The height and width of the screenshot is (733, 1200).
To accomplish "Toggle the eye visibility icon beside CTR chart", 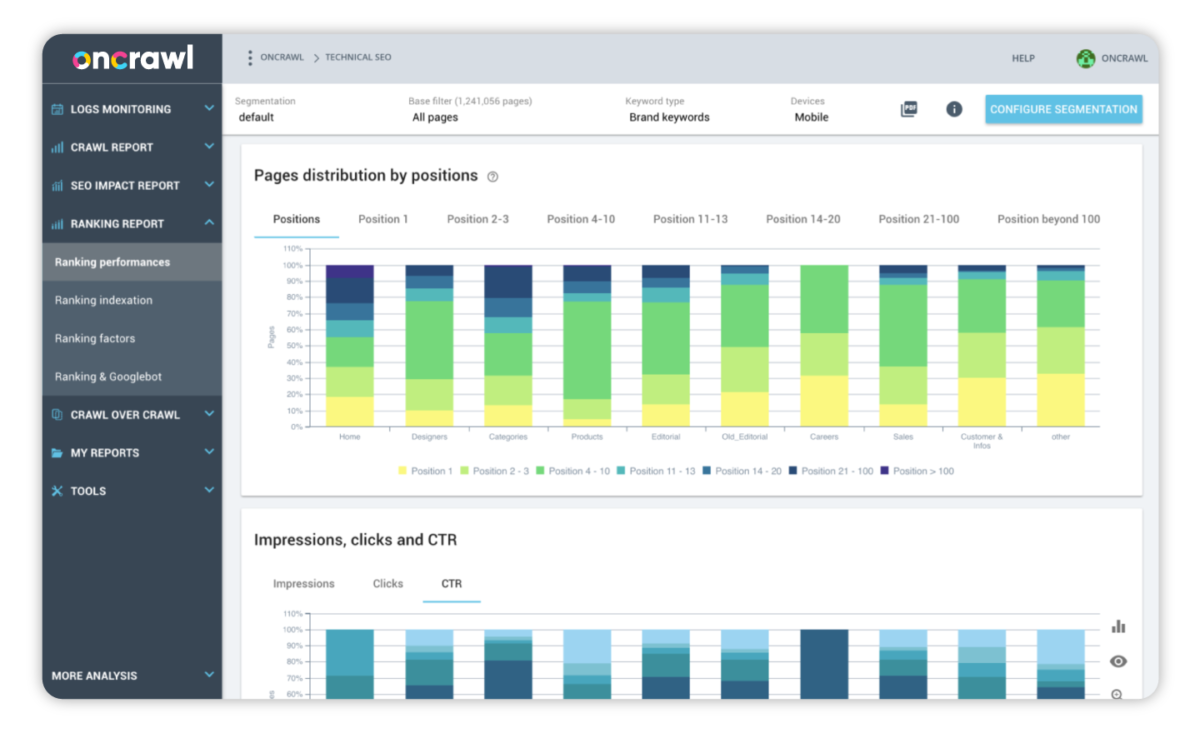I will pyautogui.click(x=1118, y=661).
